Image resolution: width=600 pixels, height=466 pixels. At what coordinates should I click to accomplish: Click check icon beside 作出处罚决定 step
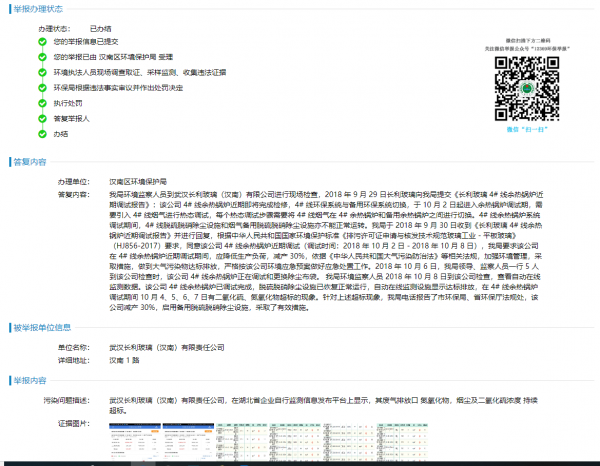coord(42,88)
